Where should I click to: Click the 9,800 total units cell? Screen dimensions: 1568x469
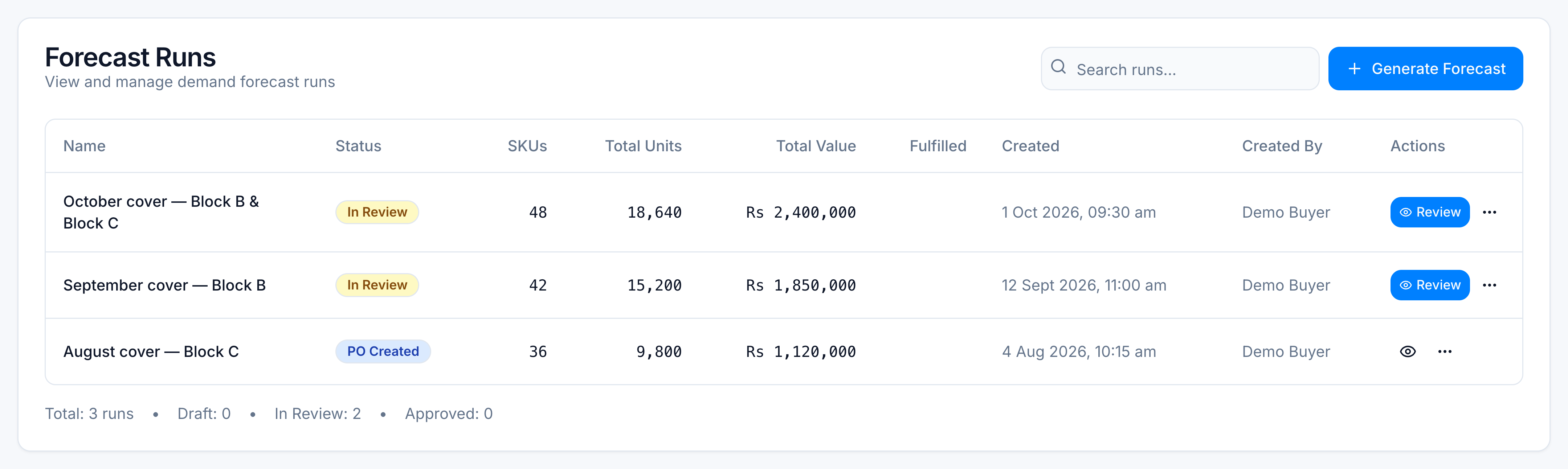(x=659, y=351)
